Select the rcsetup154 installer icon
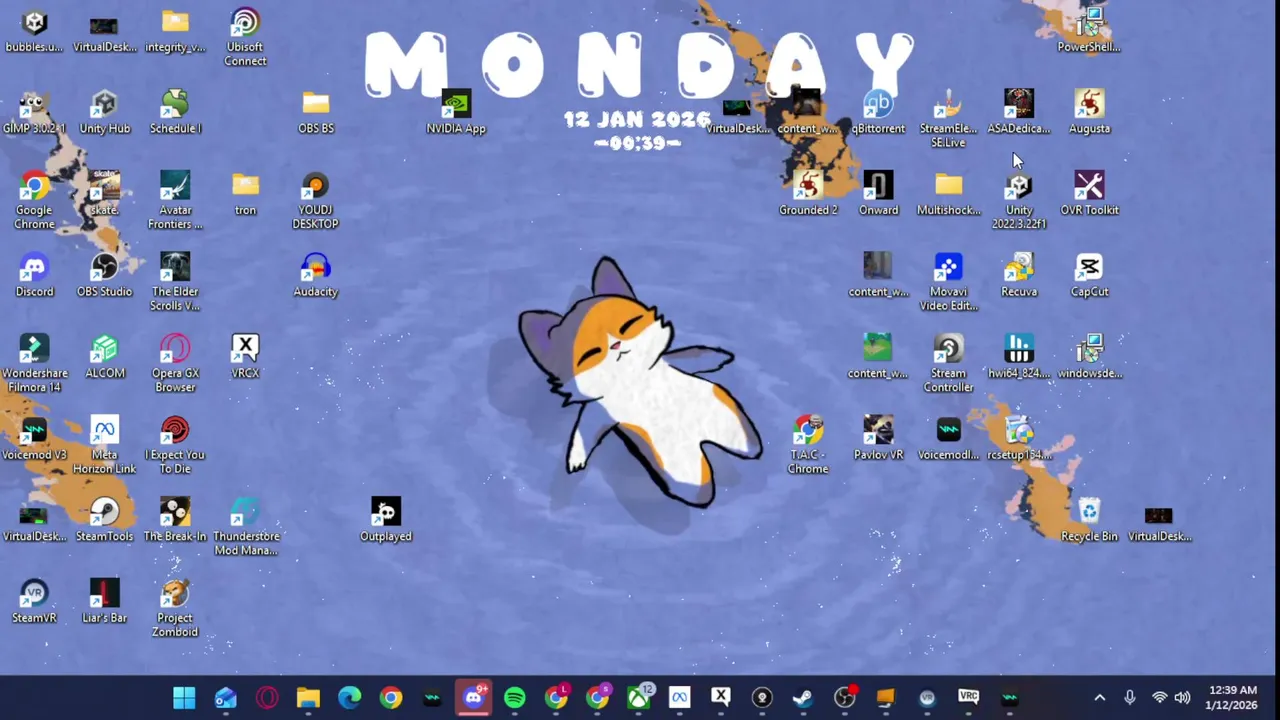The height and width of the screenshot is (720, 1280). pyautogui.click(x=1019, y=439)
